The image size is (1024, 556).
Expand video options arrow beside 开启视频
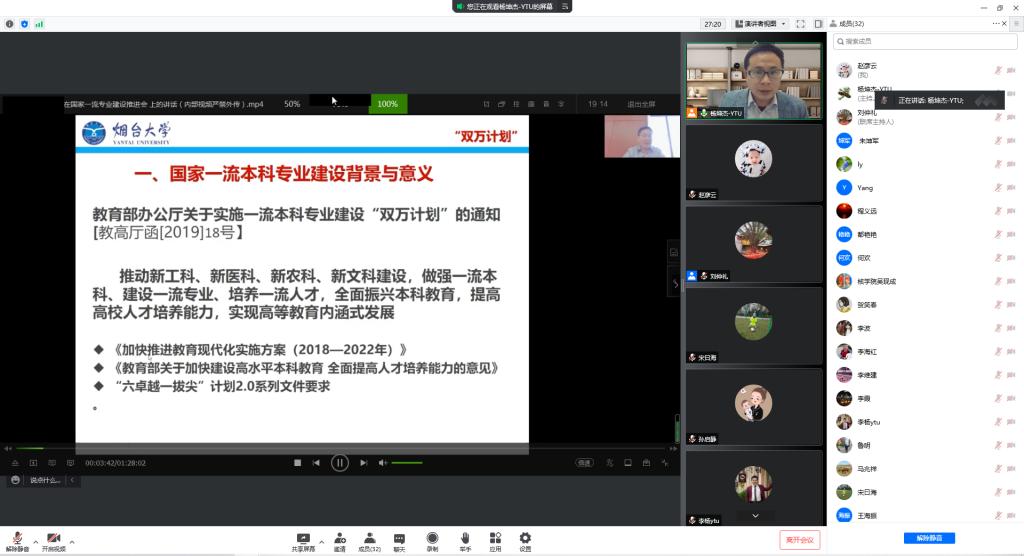(72, 541)
